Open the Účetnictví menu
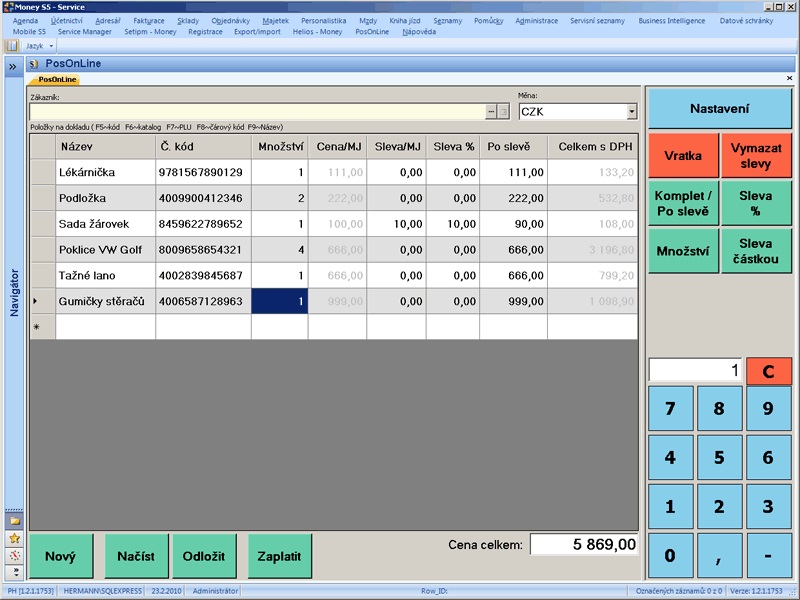The image size is (800, 600). (x=66, y=21)
